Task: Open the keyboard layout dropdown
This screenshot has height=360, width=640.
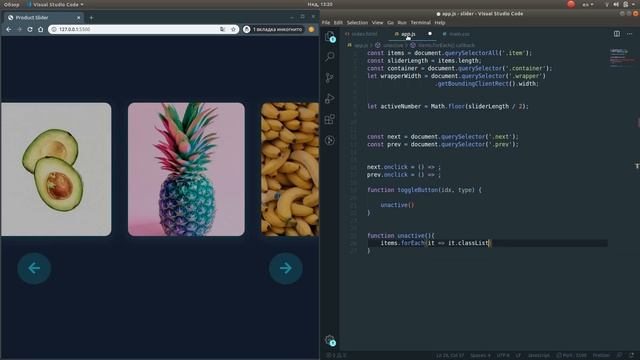Action: click(x=588, y=4)
